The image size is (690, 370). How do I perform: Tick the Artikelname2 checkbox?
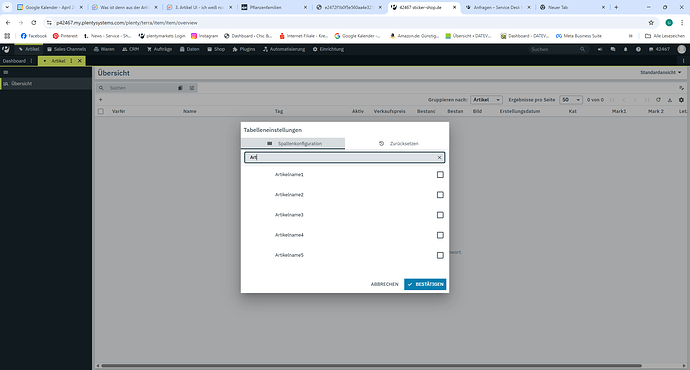440,195
